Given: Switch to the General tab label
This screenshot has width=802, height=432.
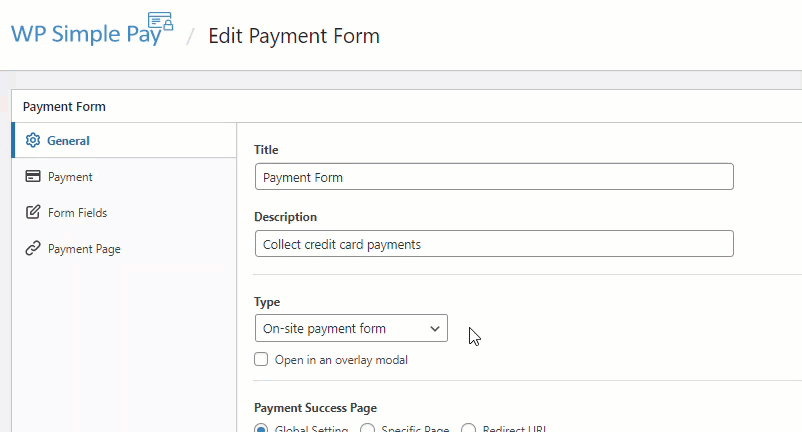Looking at the screenshot, I should (x=68, y=141).
